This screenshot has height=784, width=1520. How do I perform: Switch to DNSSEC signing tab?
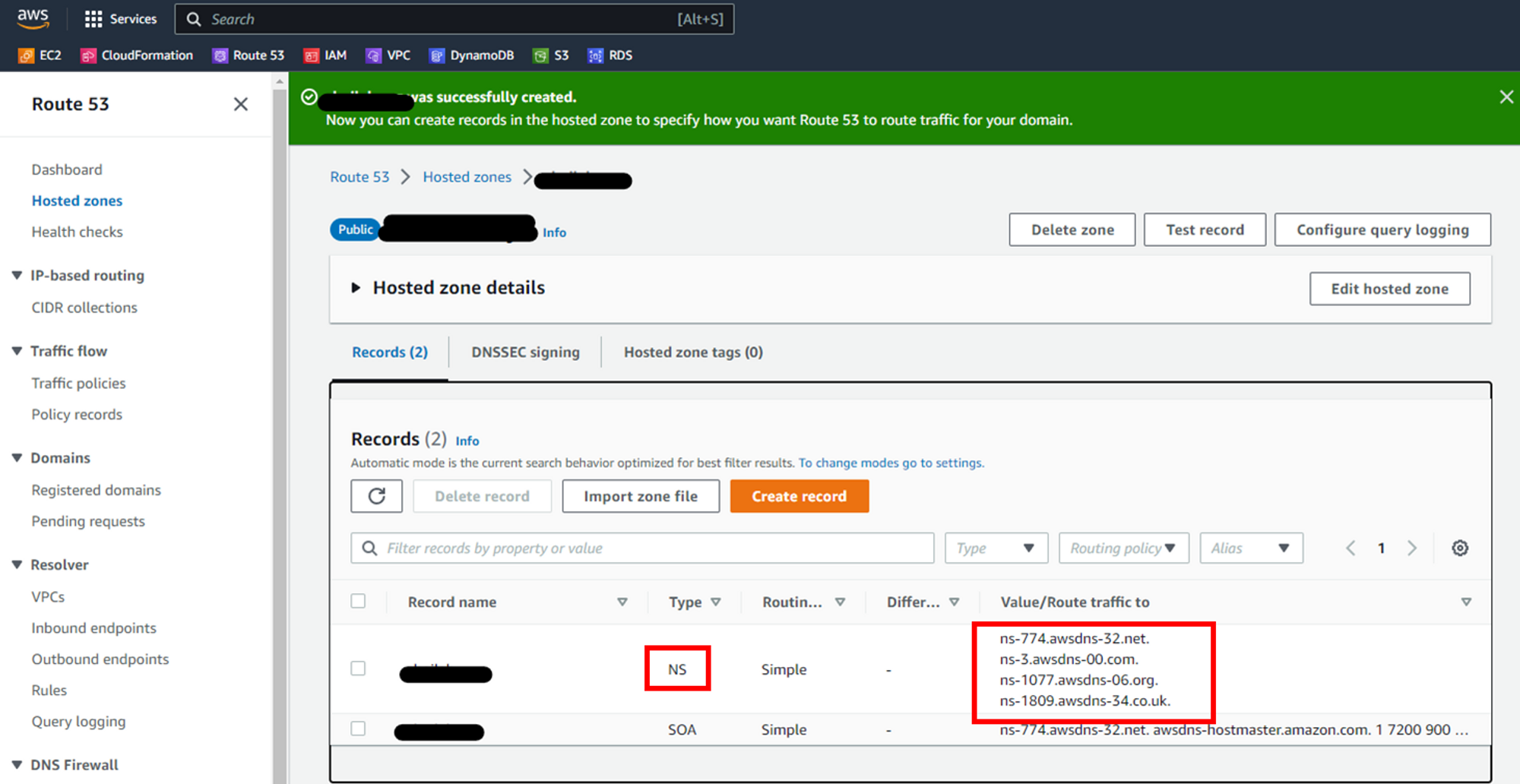click(525, 352)
